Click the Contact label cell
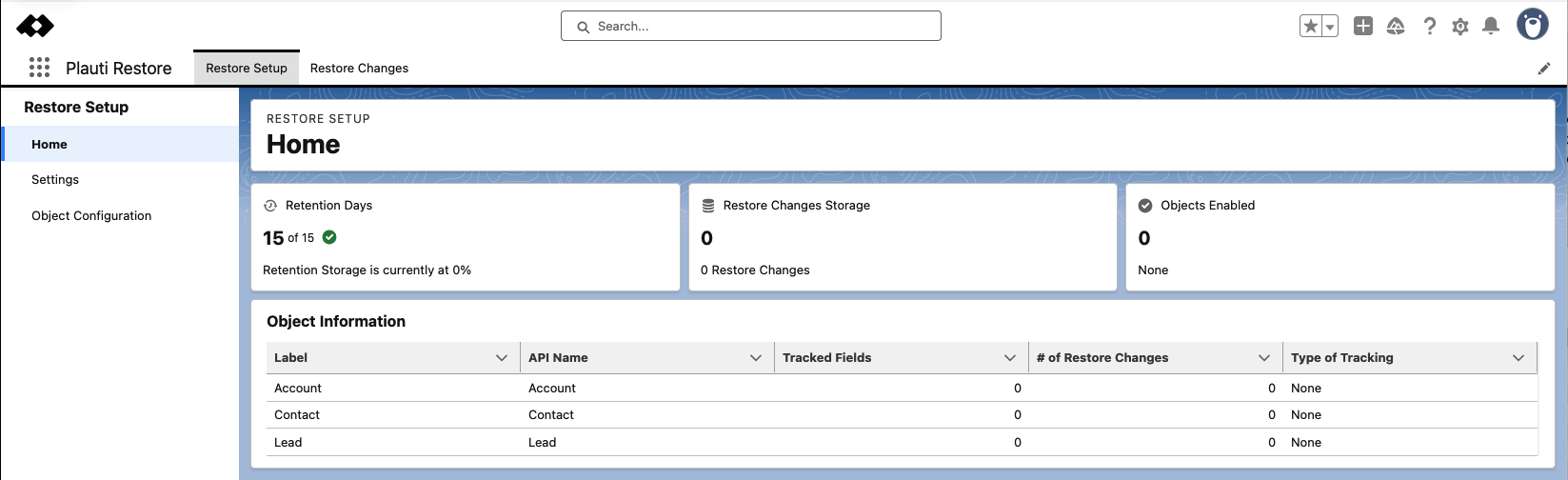The image size is (1568, 480). pyautogui.click(x=297, y=415)
